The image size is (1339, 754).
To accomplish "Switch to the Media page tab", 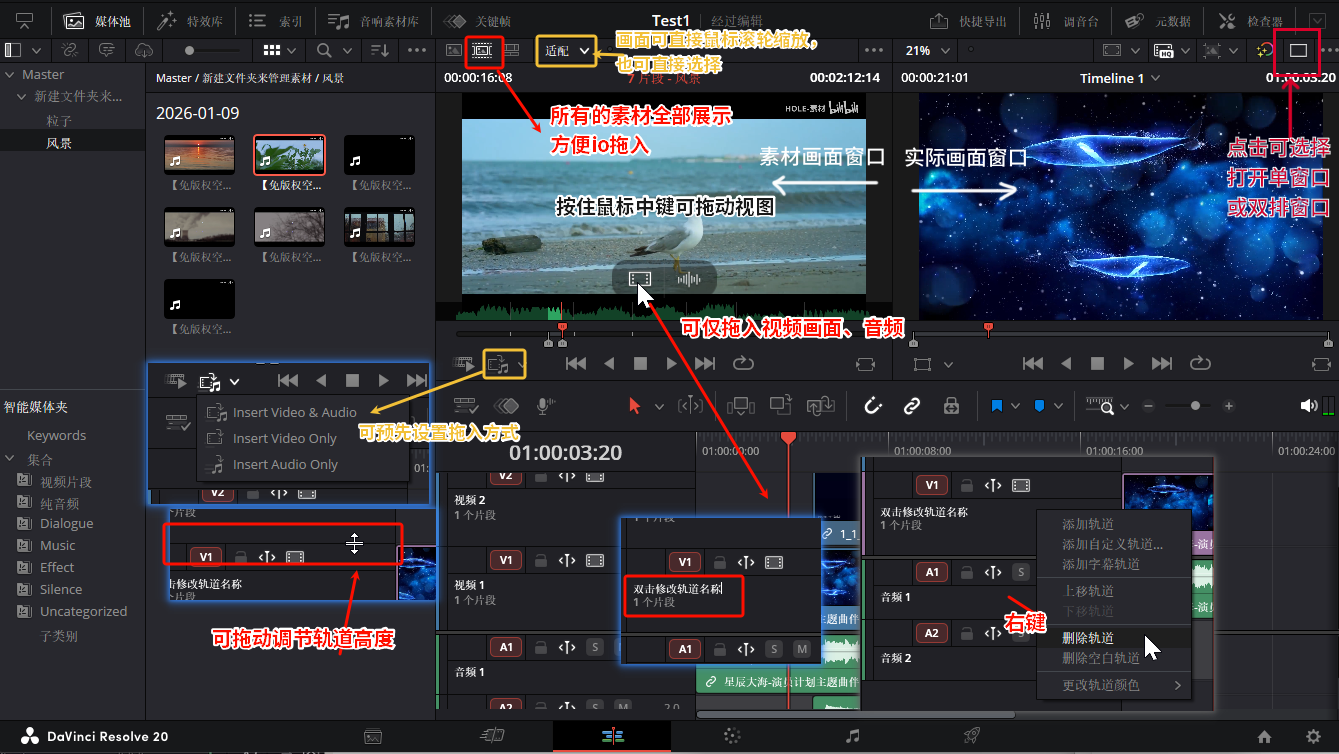I will [x=373, y=736].
